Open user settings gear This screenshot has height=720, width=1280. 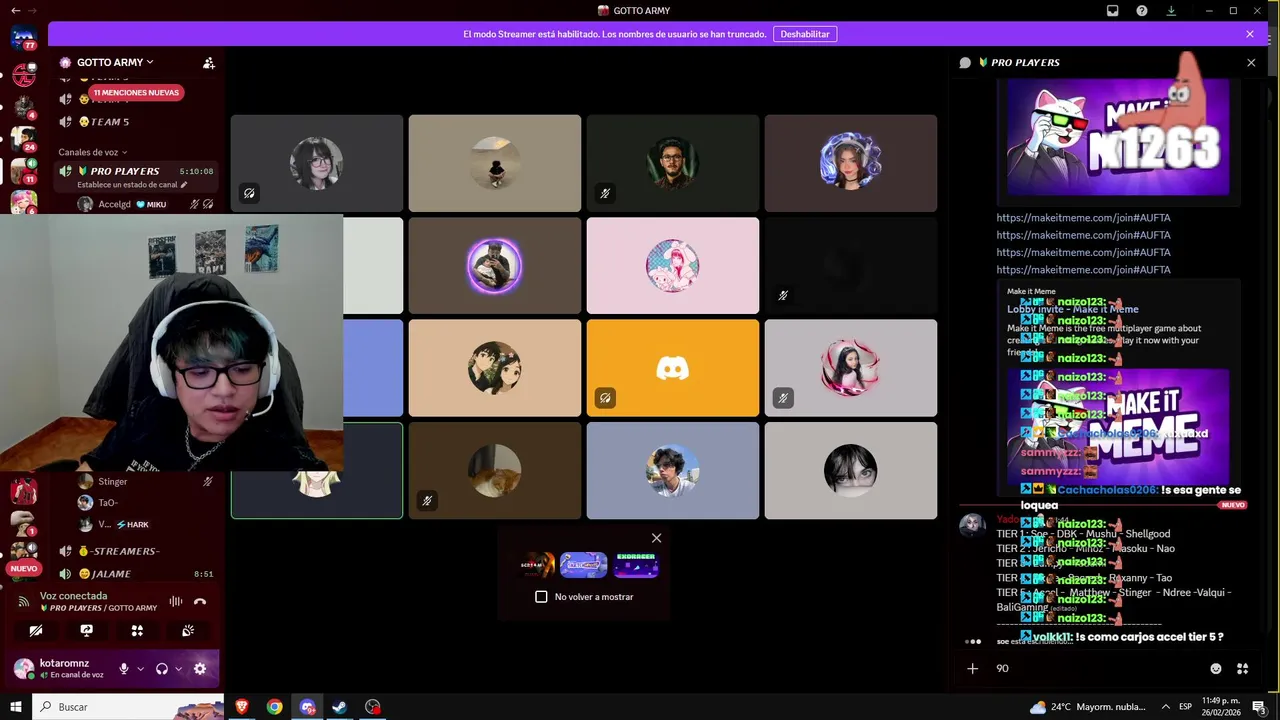coord(200,669)
